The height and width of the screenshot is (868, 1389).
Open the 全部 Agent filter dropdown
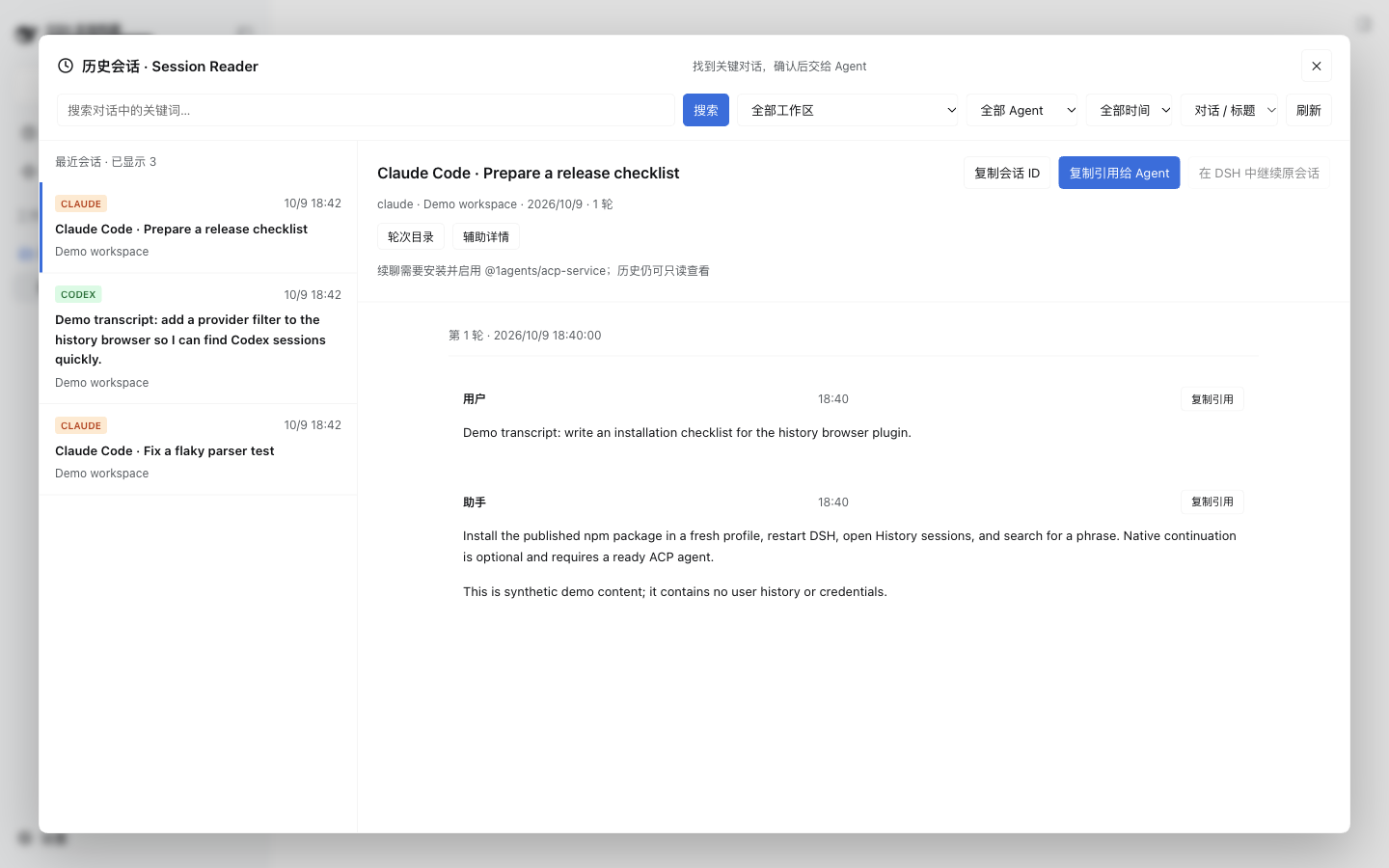pyautogui.click(x=1022, y=110)
